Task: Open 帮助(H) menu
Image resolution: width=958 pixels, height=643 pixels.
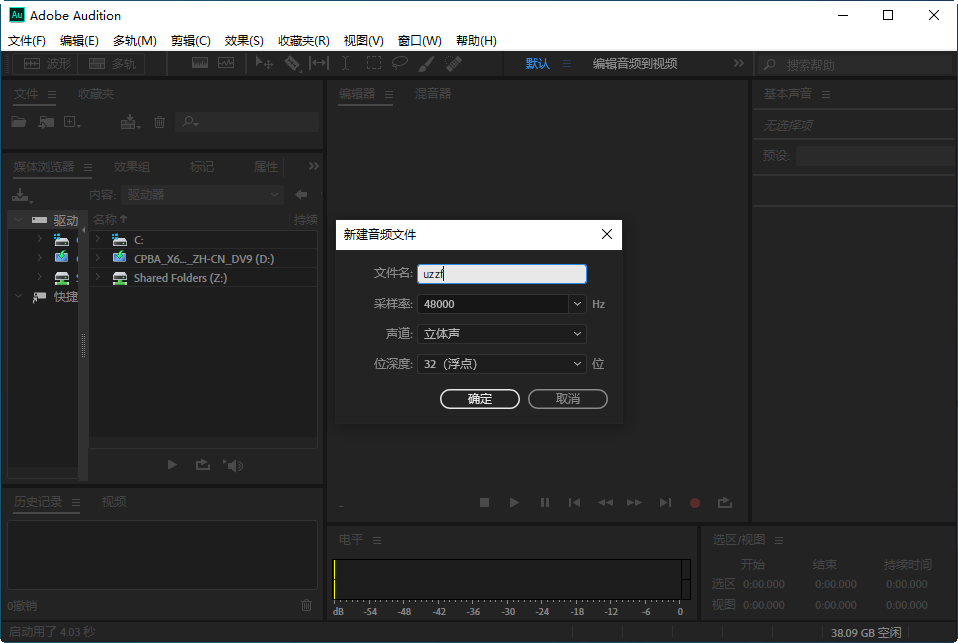Action: [476, 40]
